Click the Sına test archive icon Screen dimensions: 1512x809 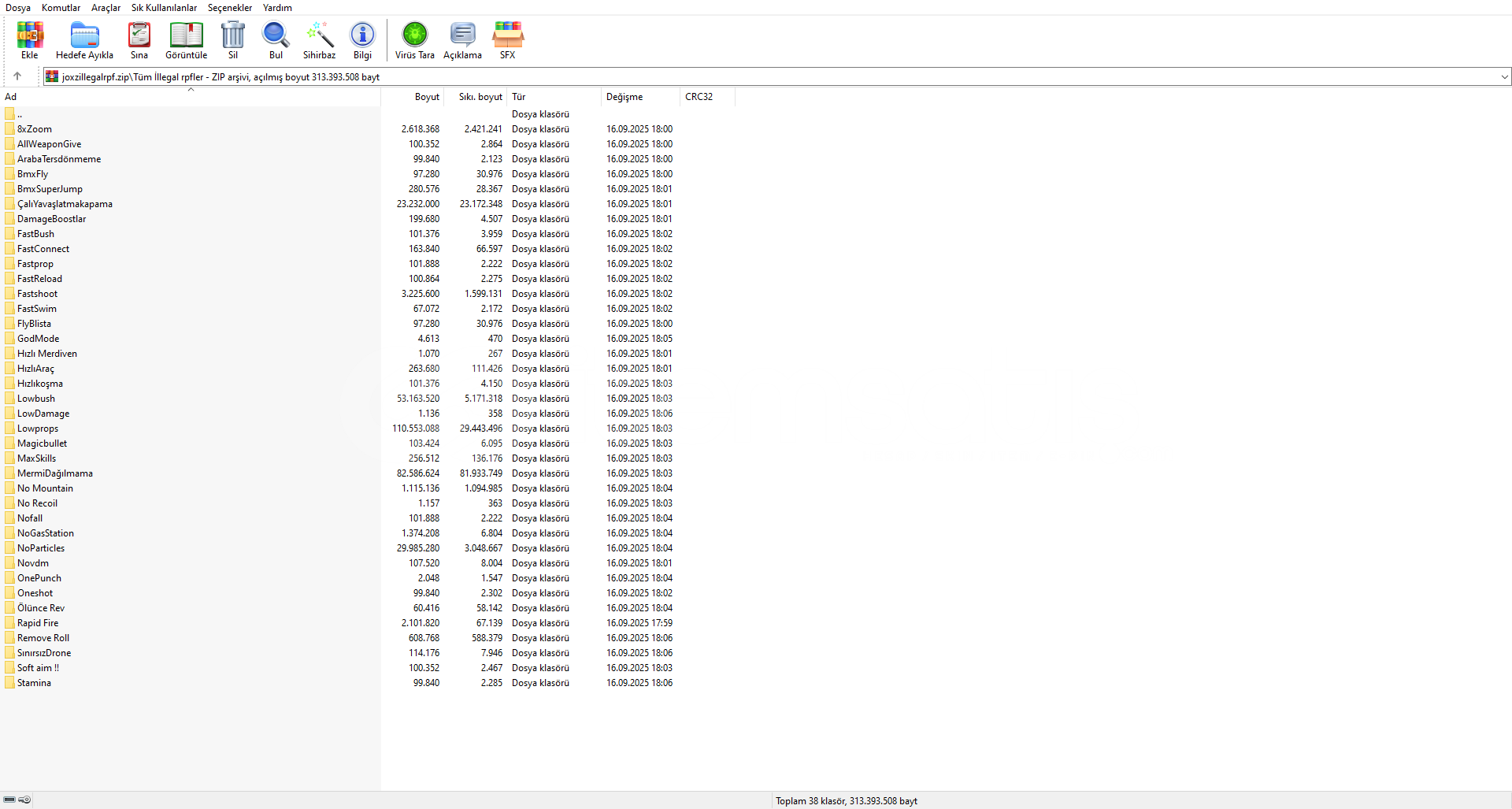139,35
